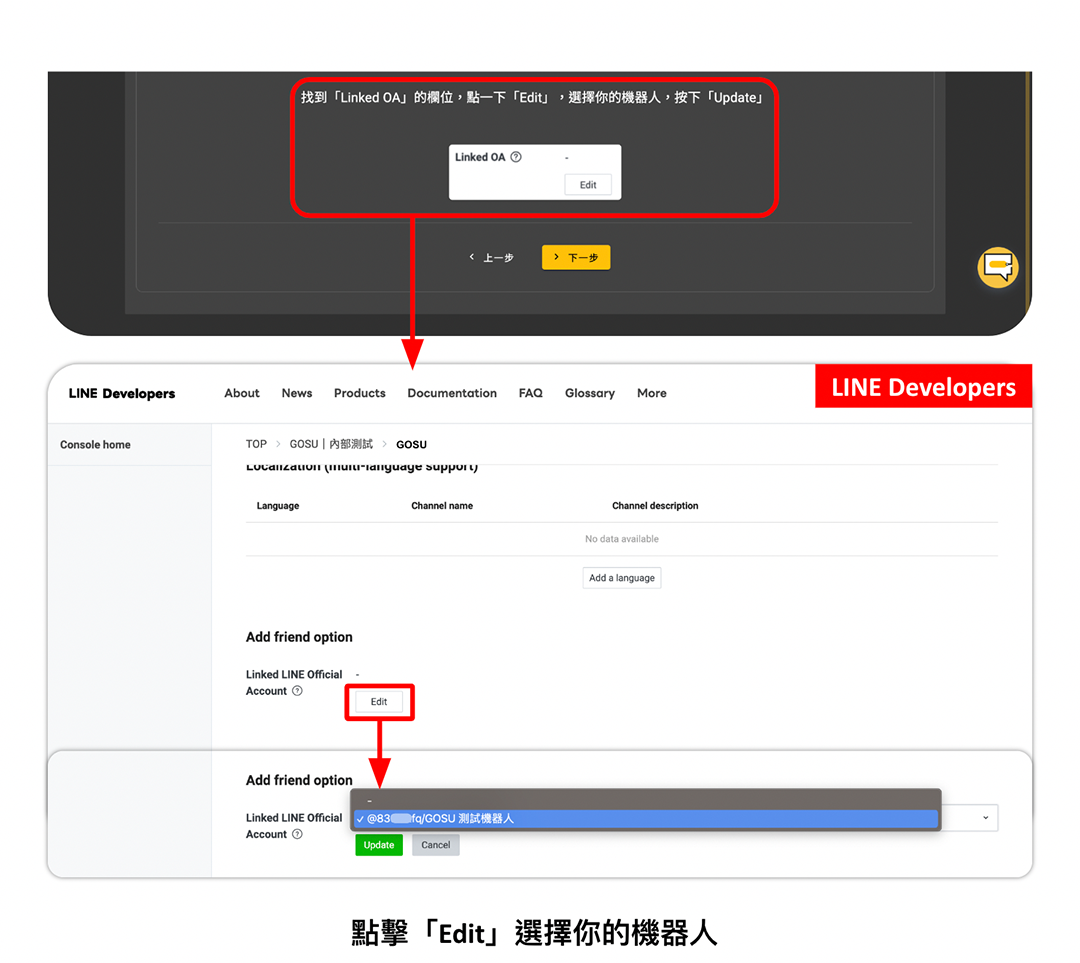This screenshot has width=1080, height=963.
Task: Open the Glossary menu item
Action: 590,393
